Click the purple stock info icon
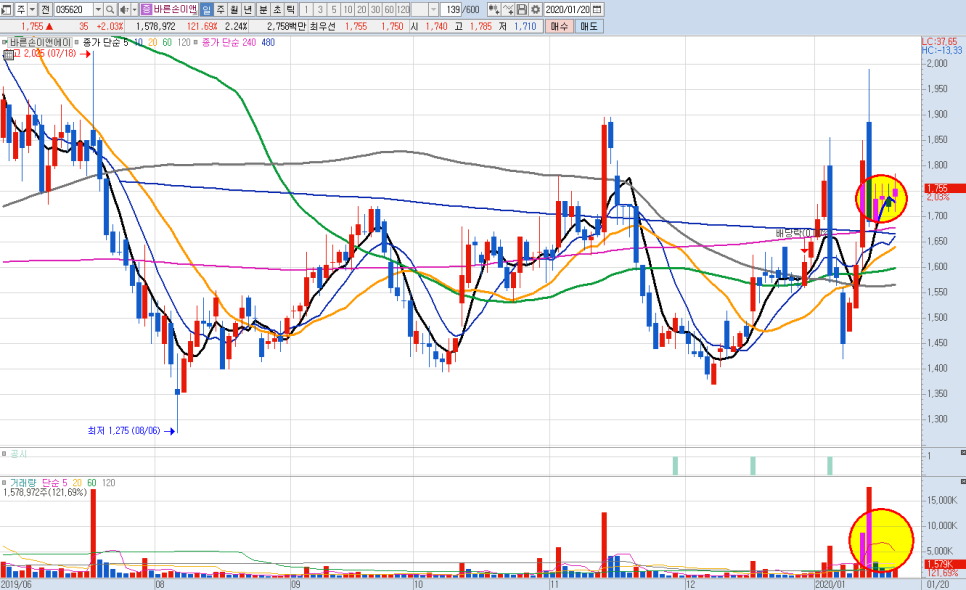Viewport: 966px width, 590px height. coord(147,9)
